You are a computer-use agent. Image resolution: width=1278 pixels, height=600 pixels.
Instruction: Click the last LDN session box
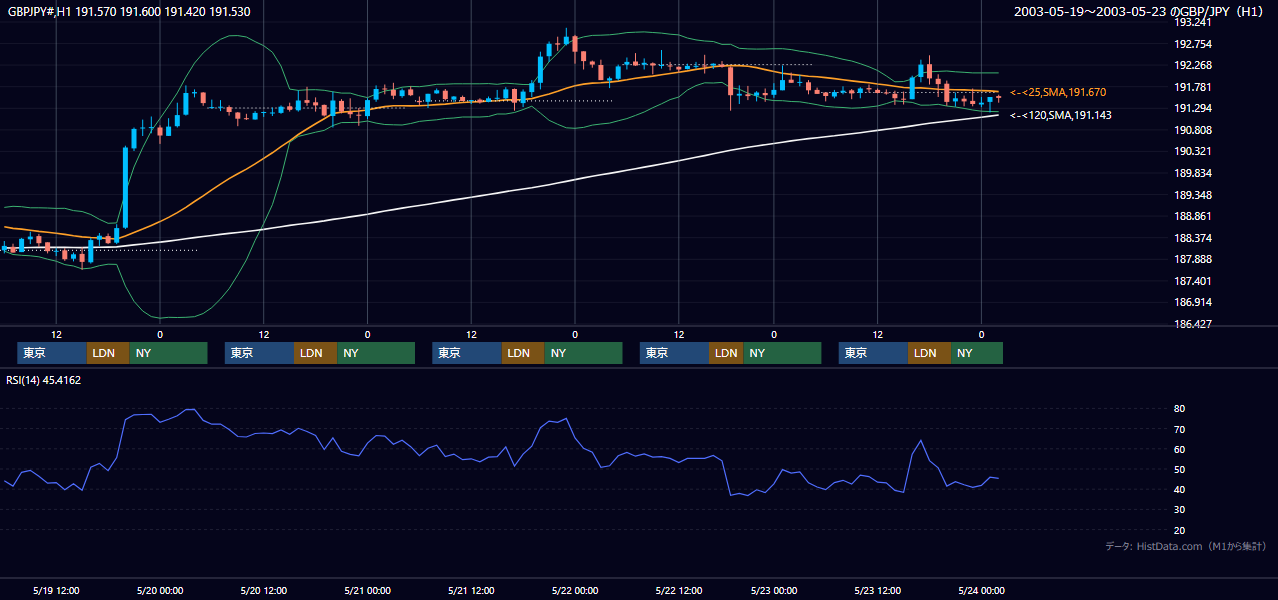click(930, 353)
